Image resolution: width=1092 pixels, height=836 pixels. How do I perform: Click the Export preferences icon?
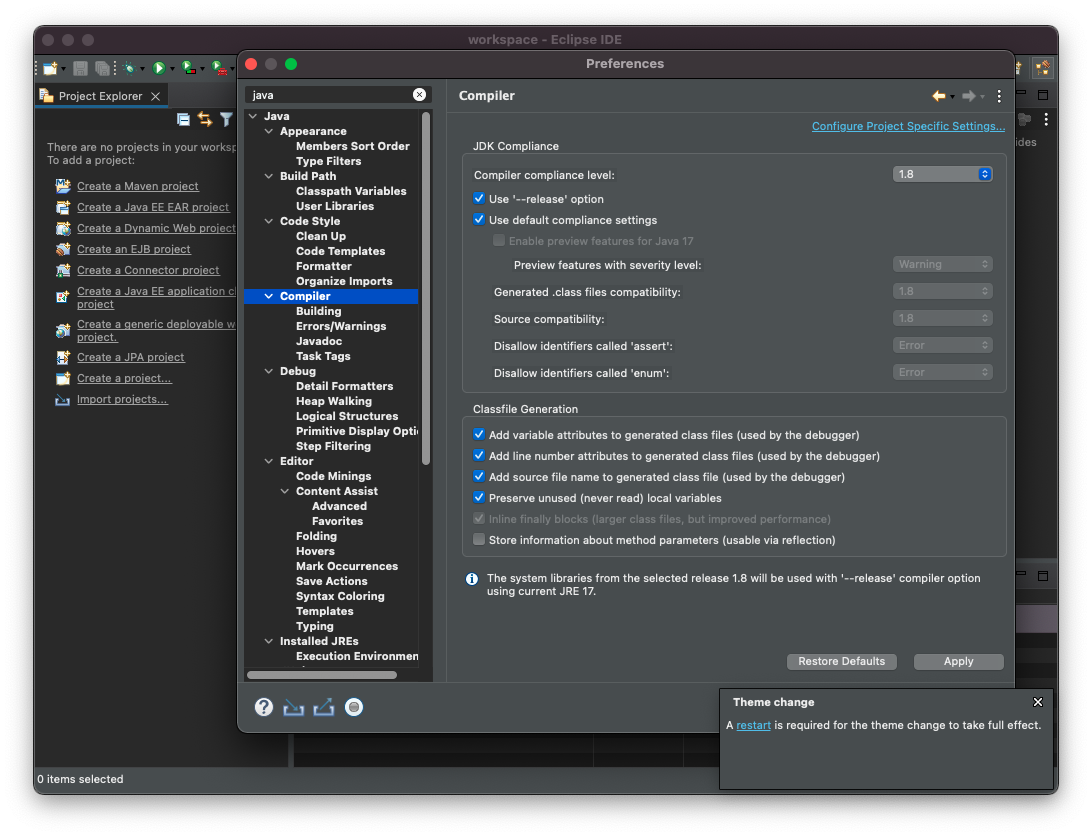click(x=324, y=708)
